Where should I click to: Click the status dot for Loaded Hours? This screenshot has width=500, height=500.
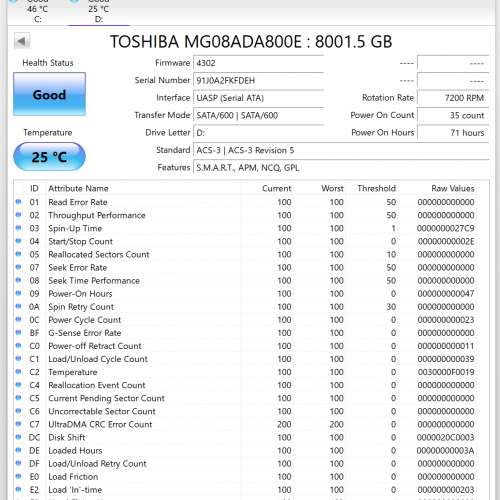(18, 450)
